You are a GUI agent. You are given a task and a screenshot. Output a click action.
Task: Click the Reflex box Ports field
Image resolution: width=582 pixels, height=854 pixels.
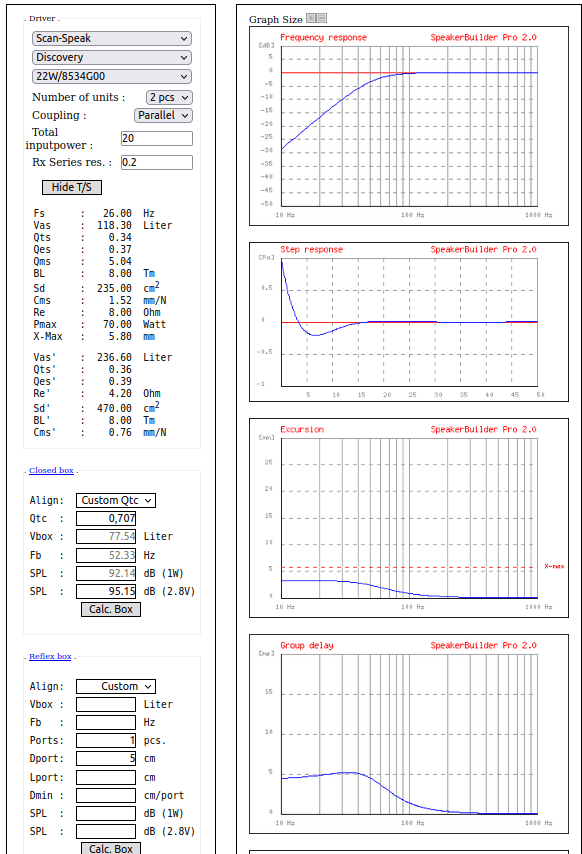pos(106,740)
